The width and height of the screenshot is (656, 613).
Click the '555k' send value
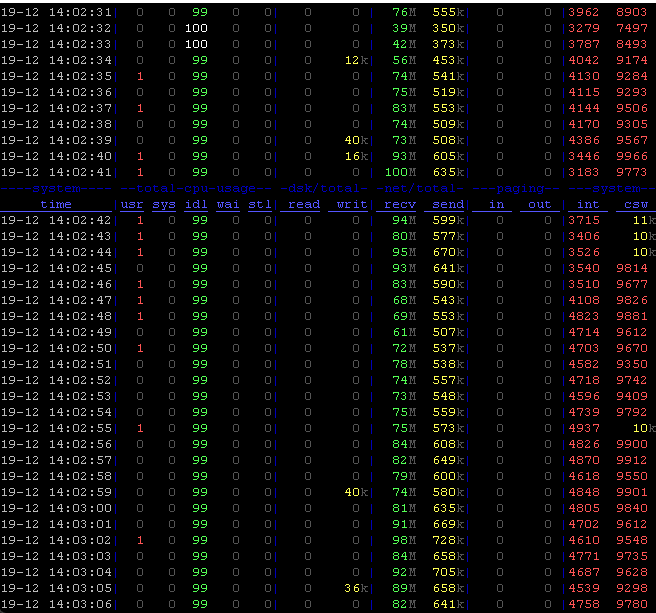click(448, 12)
